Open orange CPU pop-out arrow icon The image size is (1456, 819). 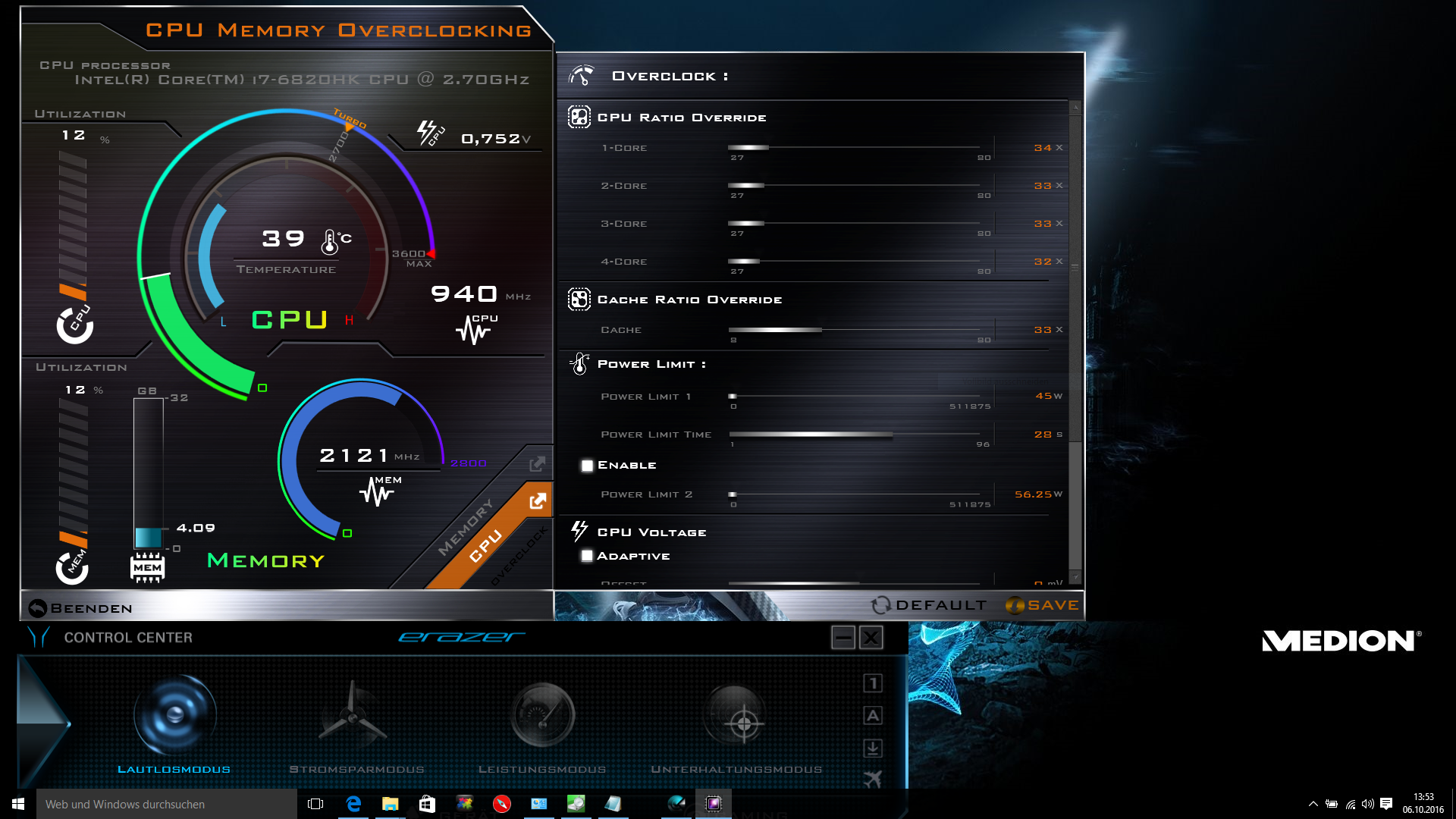point(538,501)
